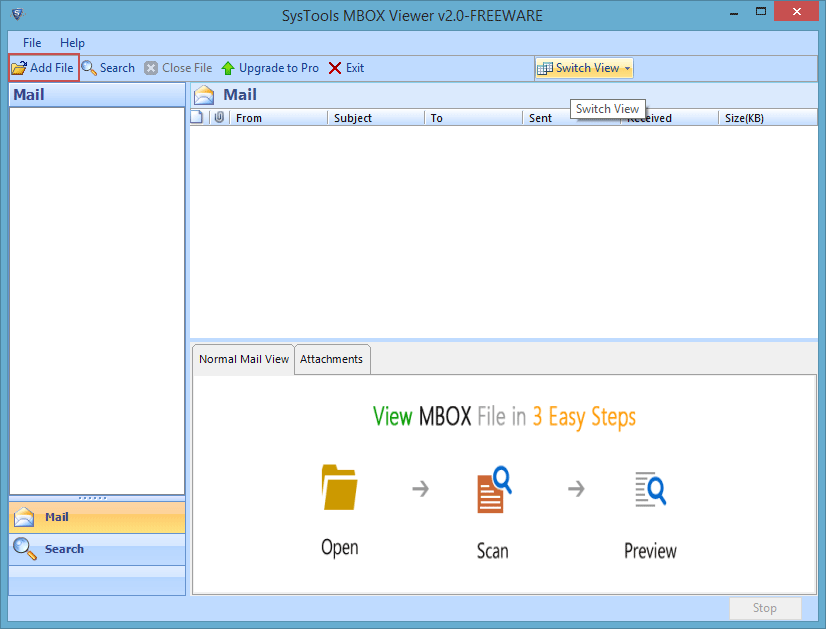
Task: Select the Mail pane in left sidebar bottom
Action: tap(97, 517)
